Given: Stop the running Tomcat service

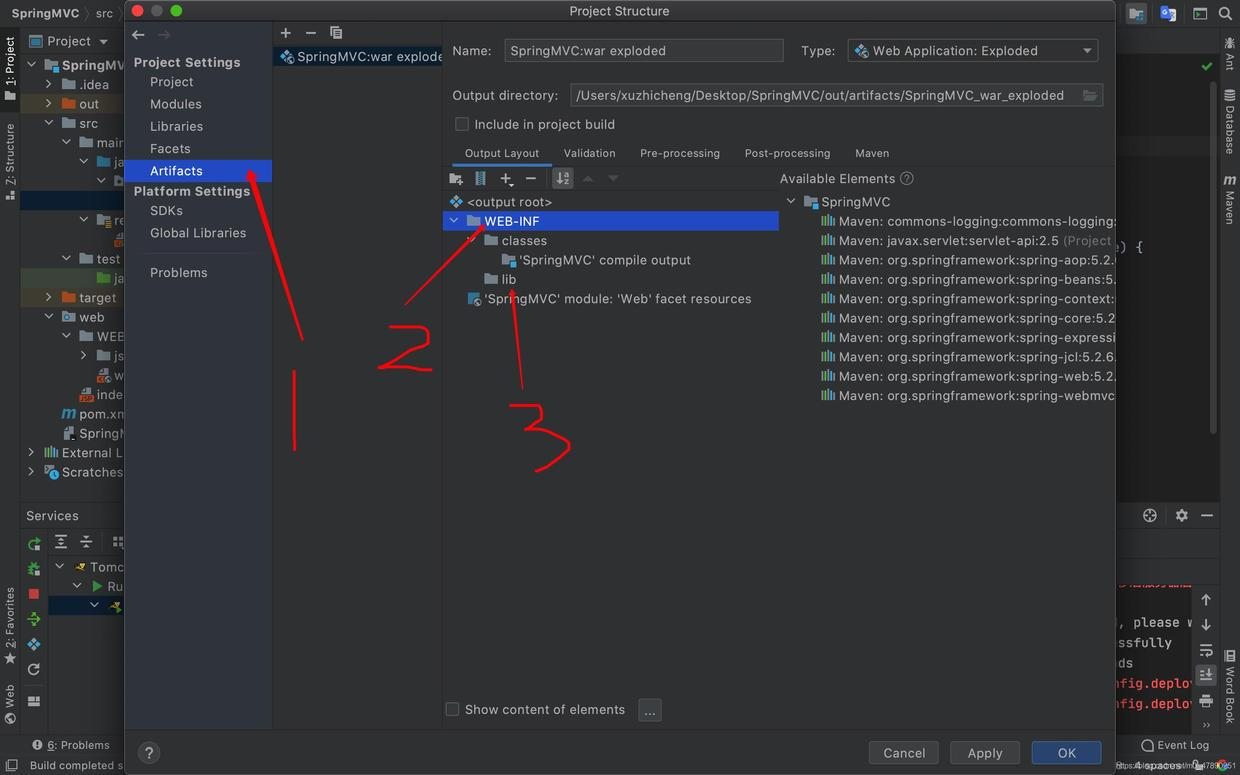Looking at the screenshot, I should [x=34, y=594].
